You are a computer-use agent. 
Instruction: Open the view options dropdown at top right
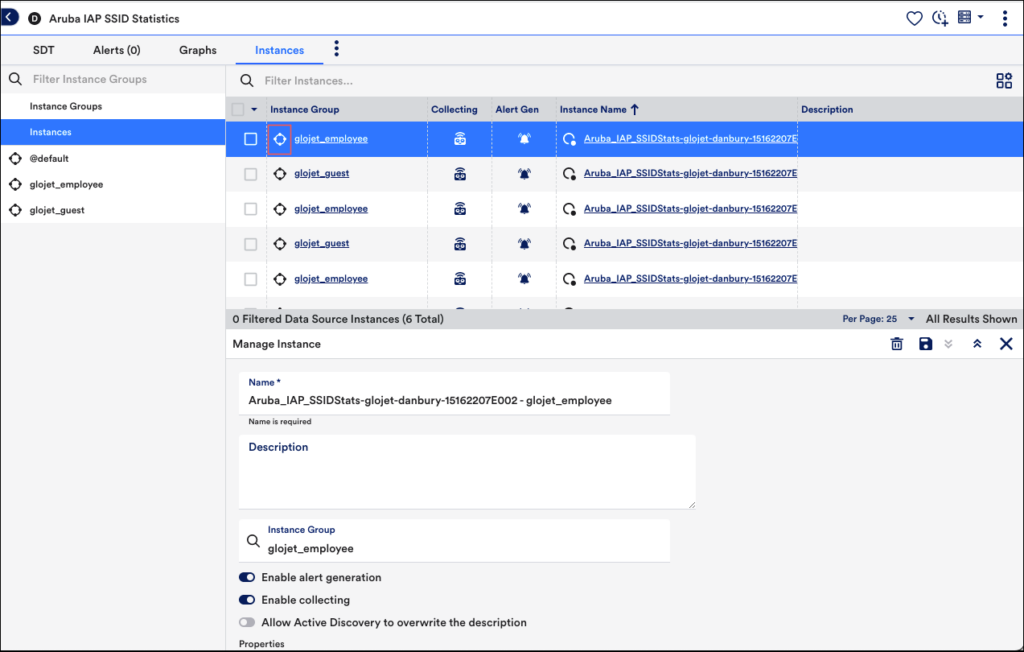coord(970,18)
